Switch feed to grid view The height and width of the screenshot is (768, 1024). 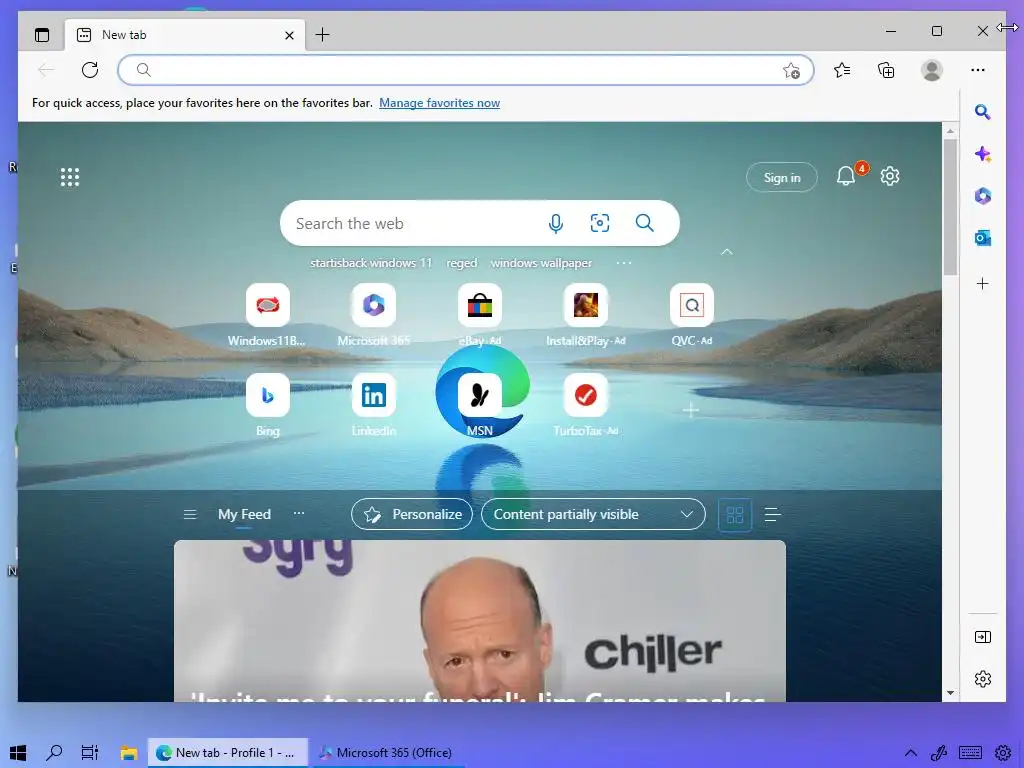pyautogui.click(x=735, y=515)
